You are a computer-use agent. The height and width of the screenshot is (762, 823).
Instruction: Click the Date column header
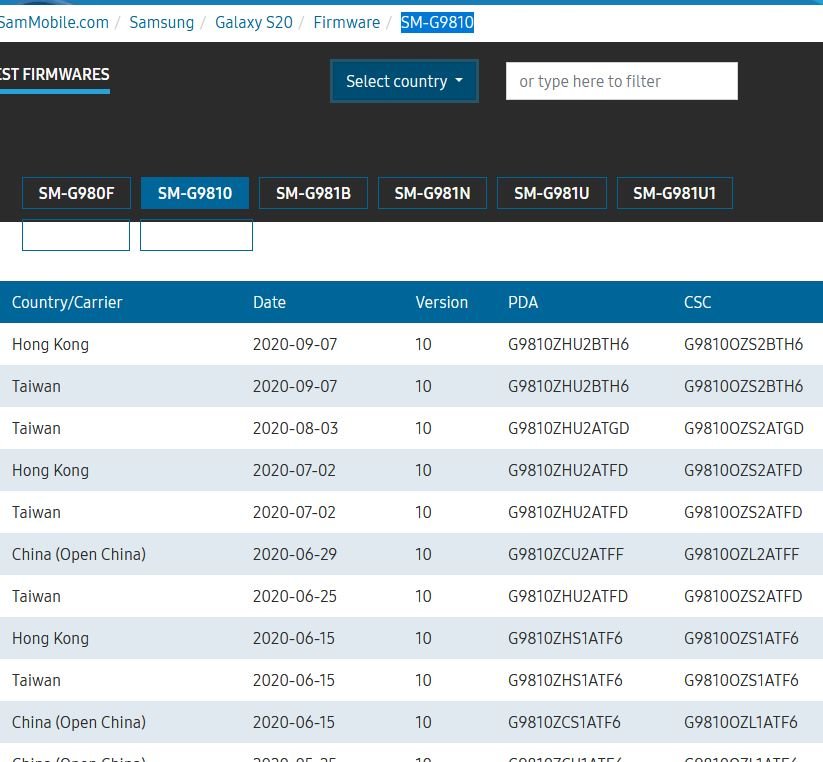[269, 302]
